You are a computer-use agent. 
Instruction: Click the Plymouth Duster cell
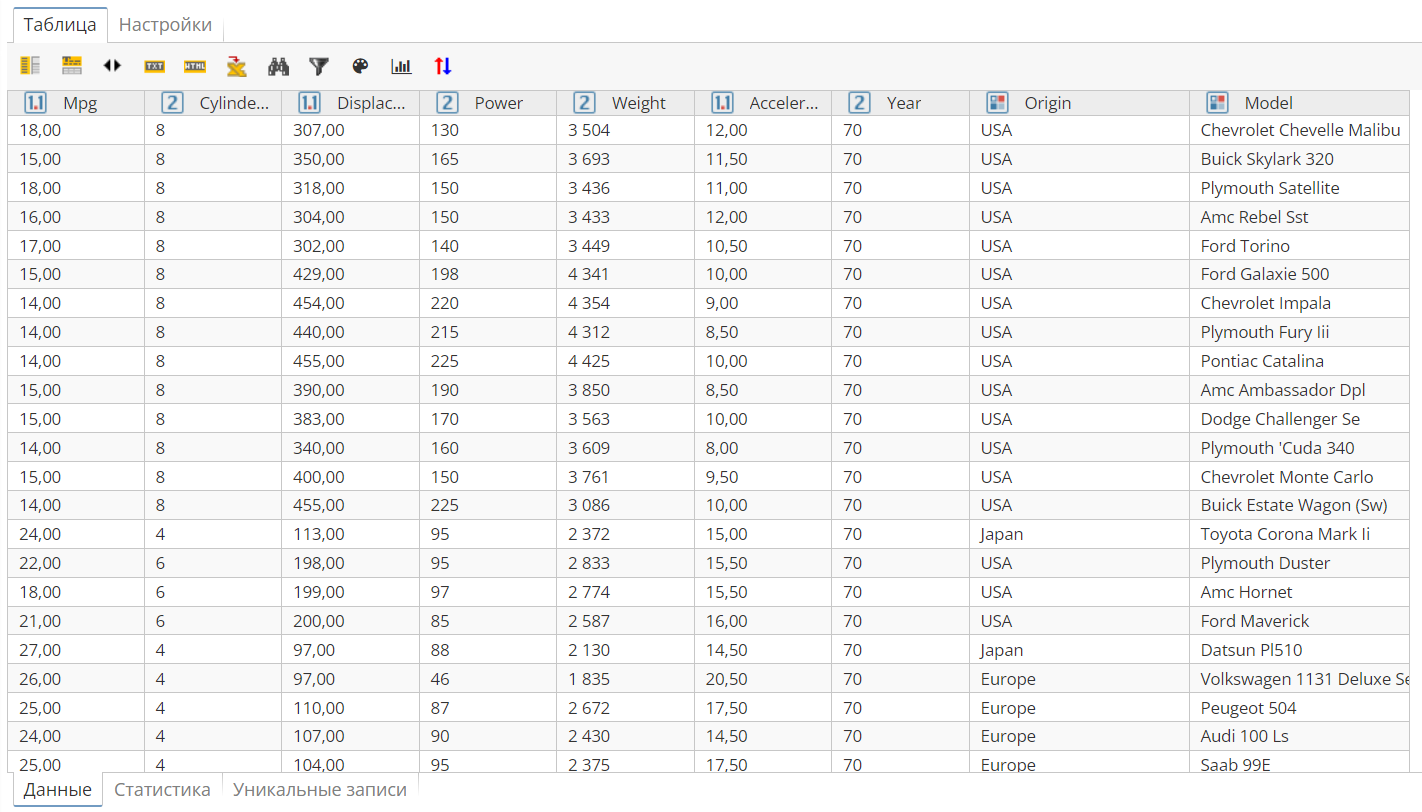(1300, 563)
